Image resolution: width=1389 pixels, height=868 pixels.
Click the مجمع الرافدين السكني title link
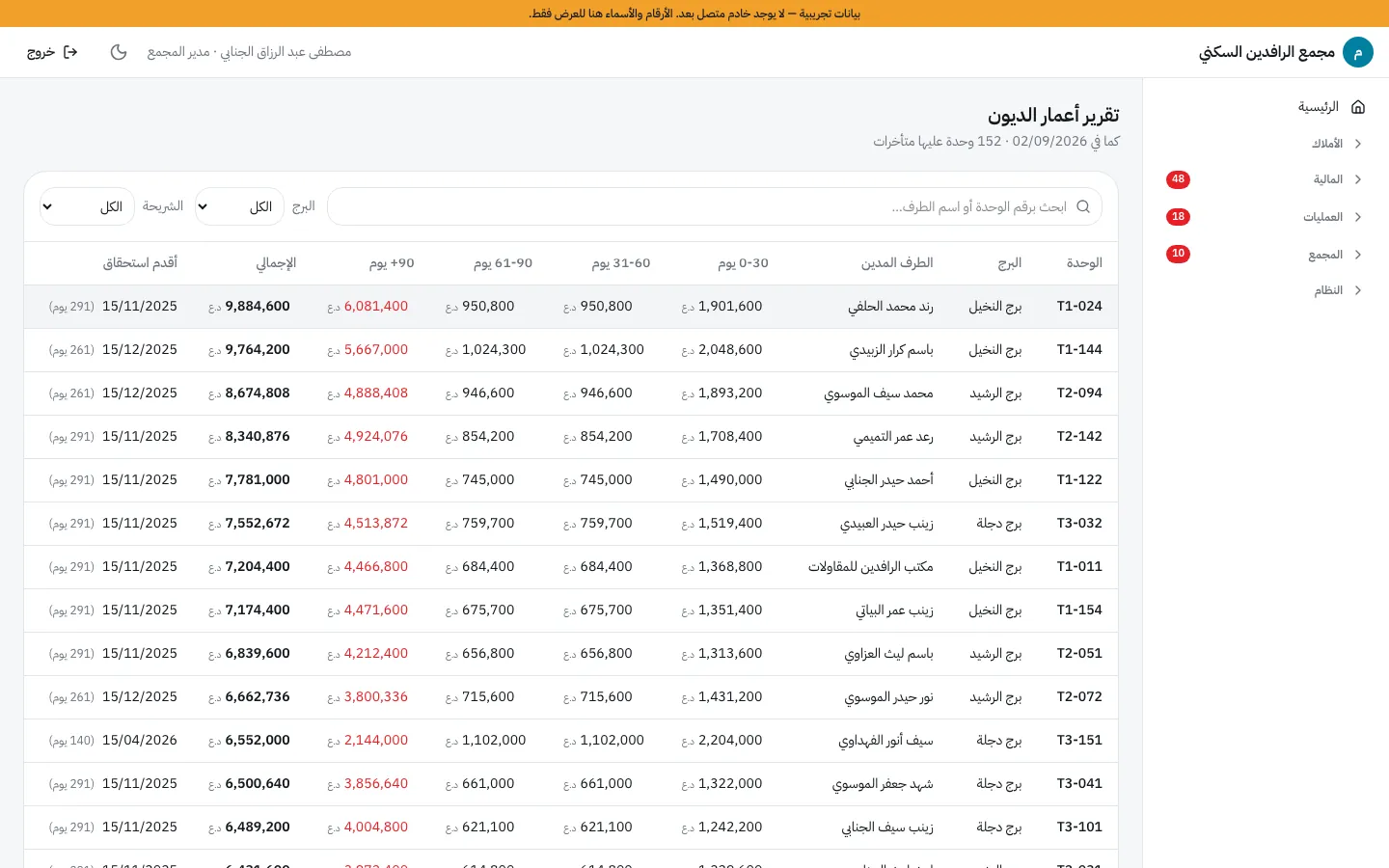1266,52
